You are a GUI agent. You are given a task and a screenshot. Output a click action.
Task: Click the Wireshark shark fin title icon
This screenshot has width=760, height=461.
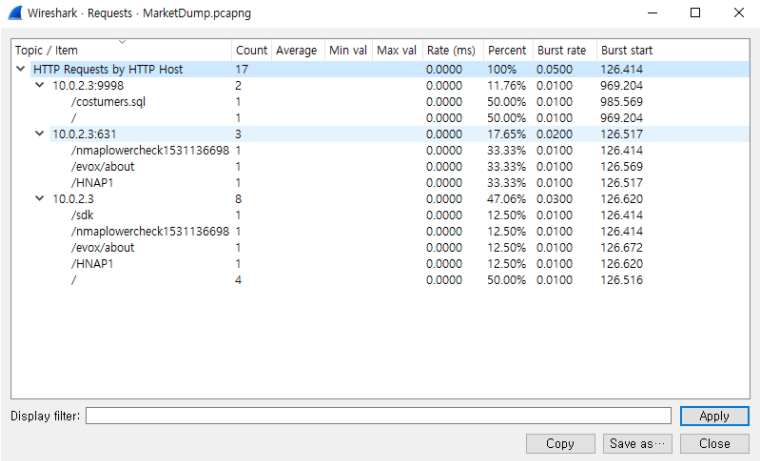[15, 13]
